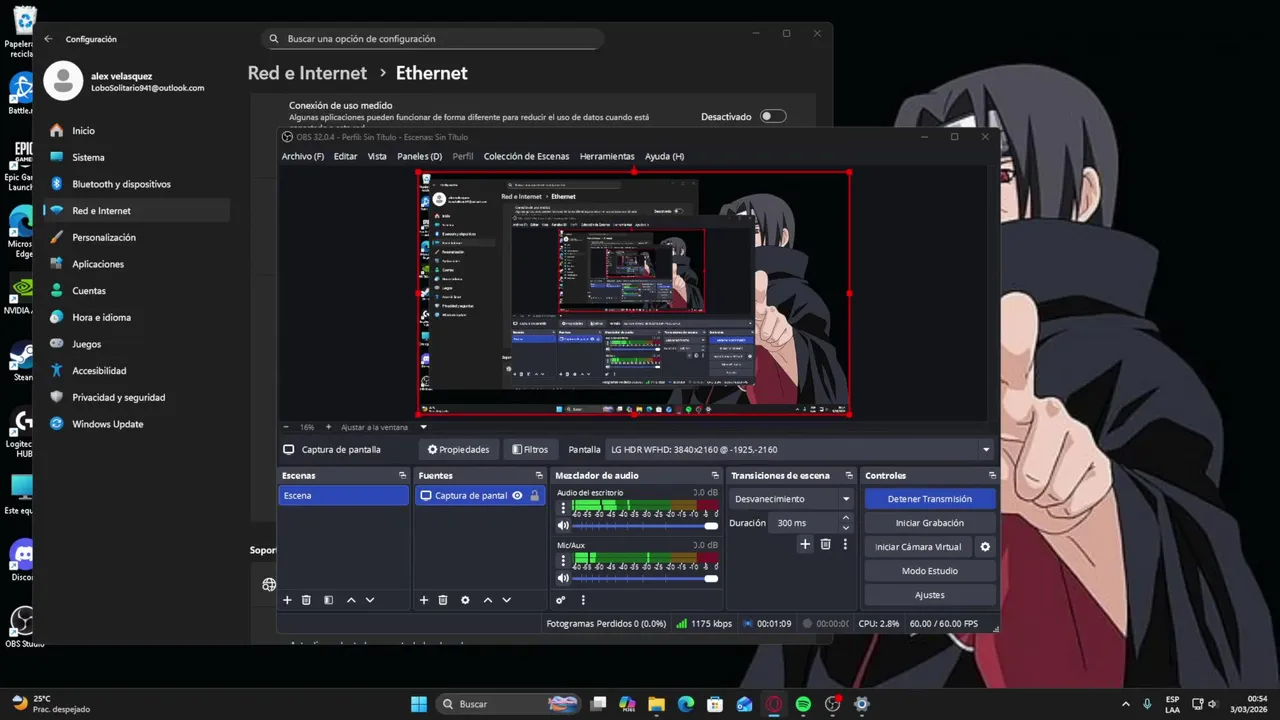The image size is (1280, 720).
Task: Open Audio del escritorio three-dot options
Action: (x=563, y=508)
